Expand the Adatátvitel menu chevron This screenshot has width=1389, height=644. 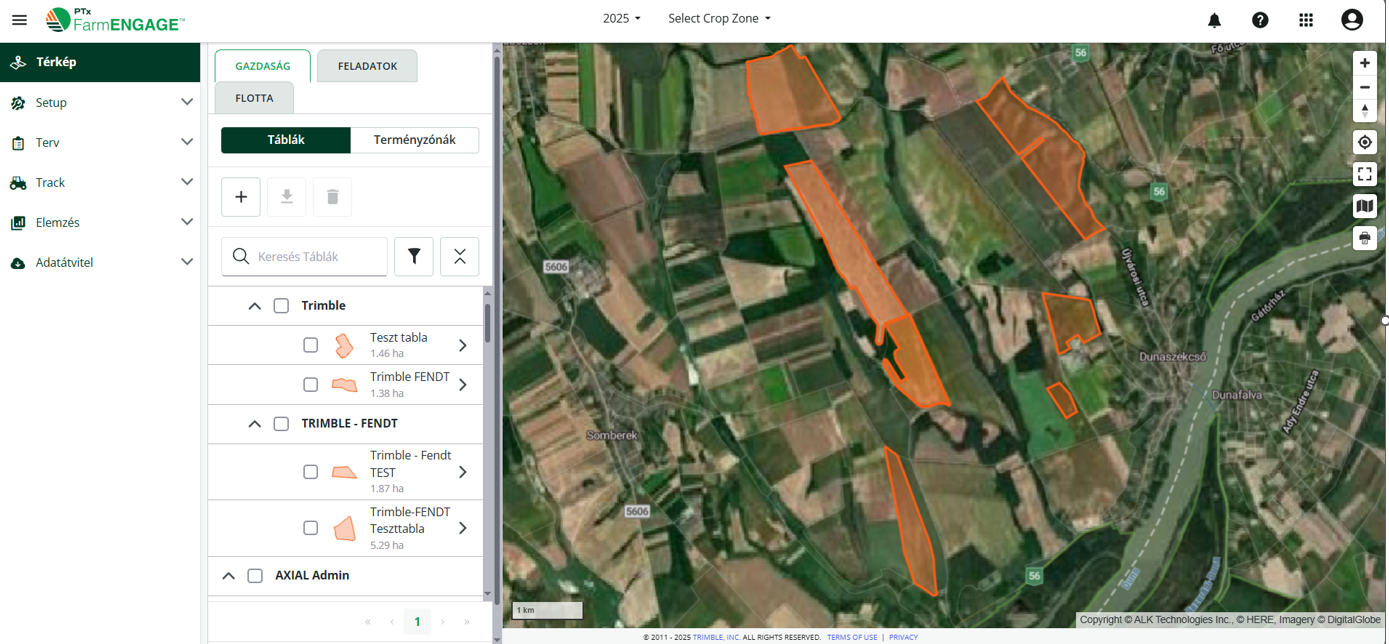187,262
